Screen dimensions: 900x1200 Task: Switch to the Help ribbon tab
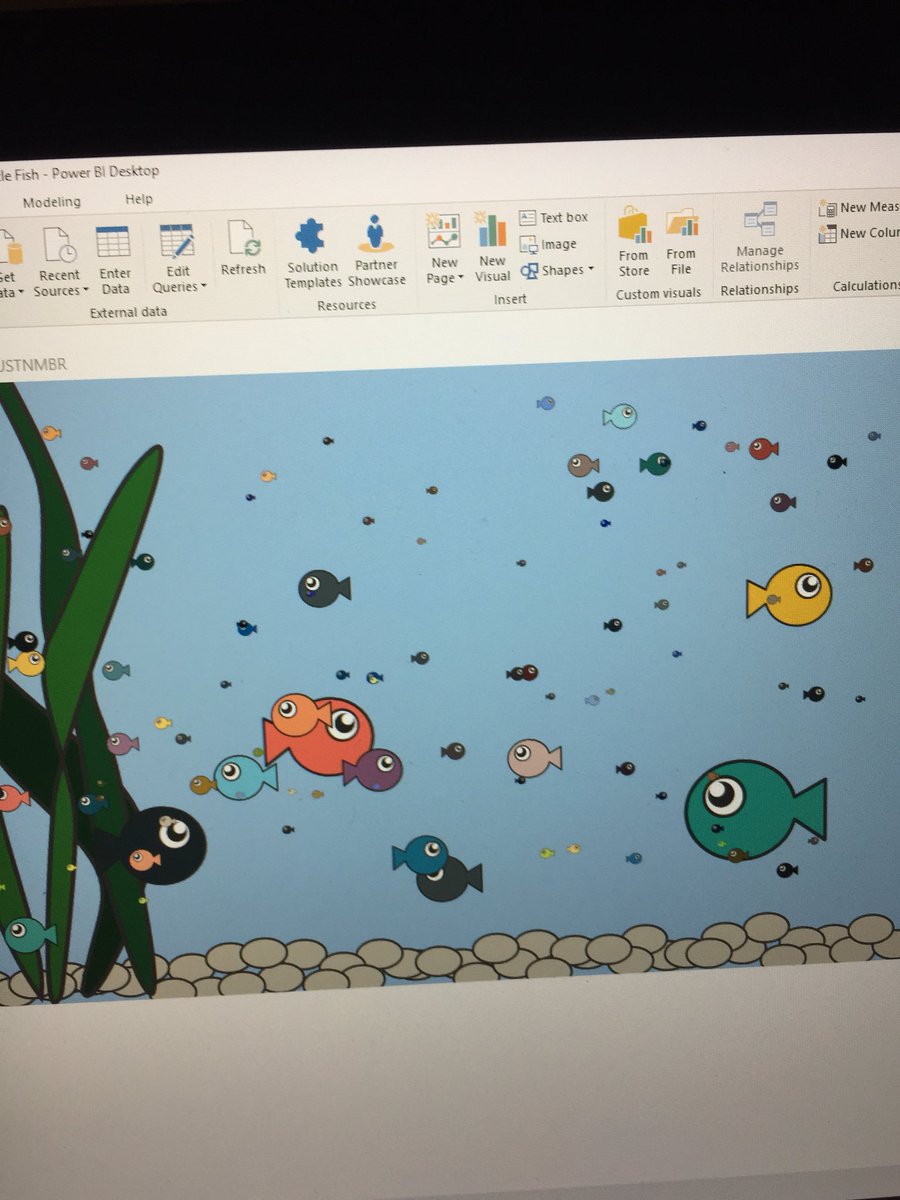(x=139, y=199)
